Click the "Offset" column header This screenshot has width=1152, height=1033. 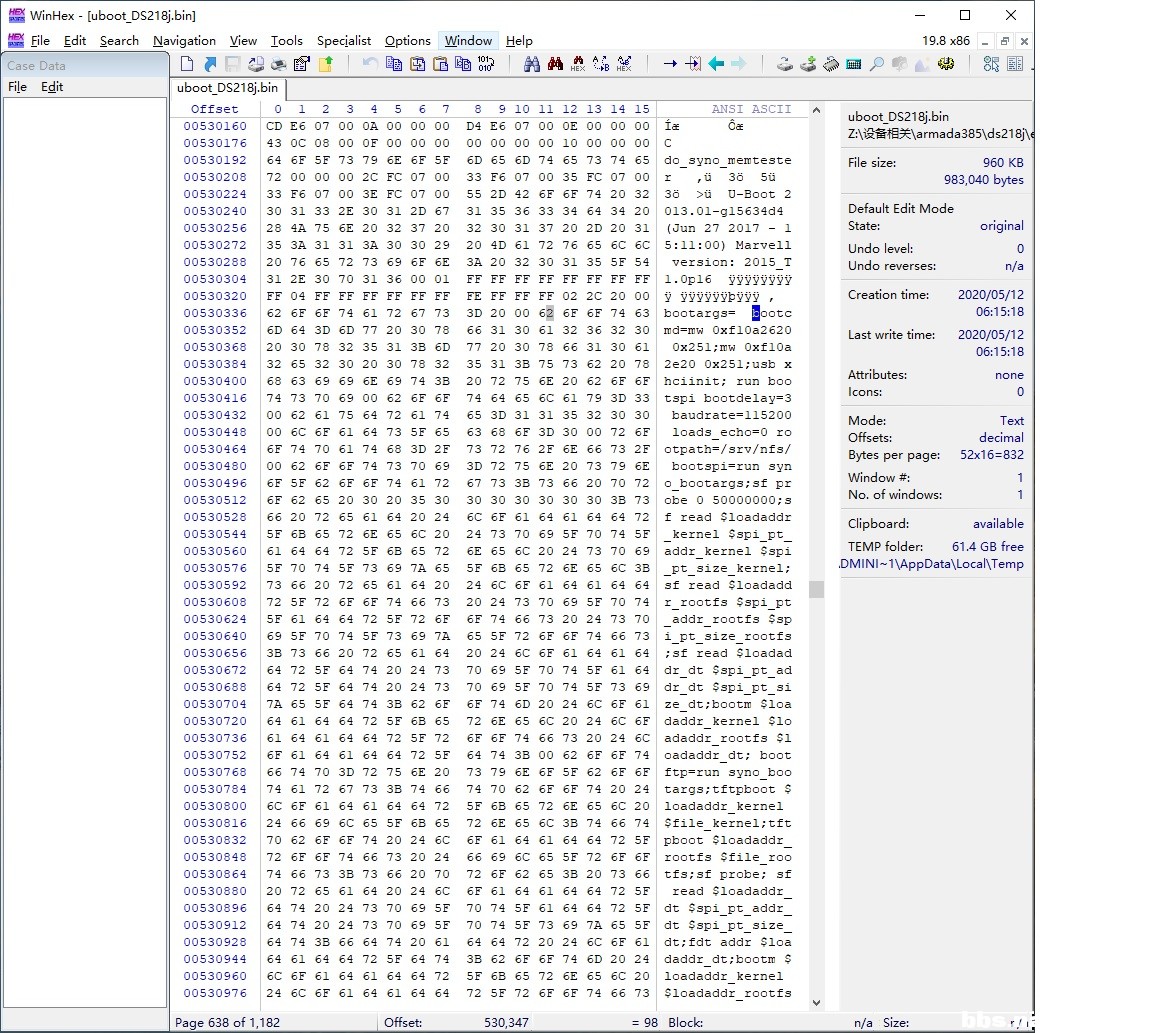(215, 109)
